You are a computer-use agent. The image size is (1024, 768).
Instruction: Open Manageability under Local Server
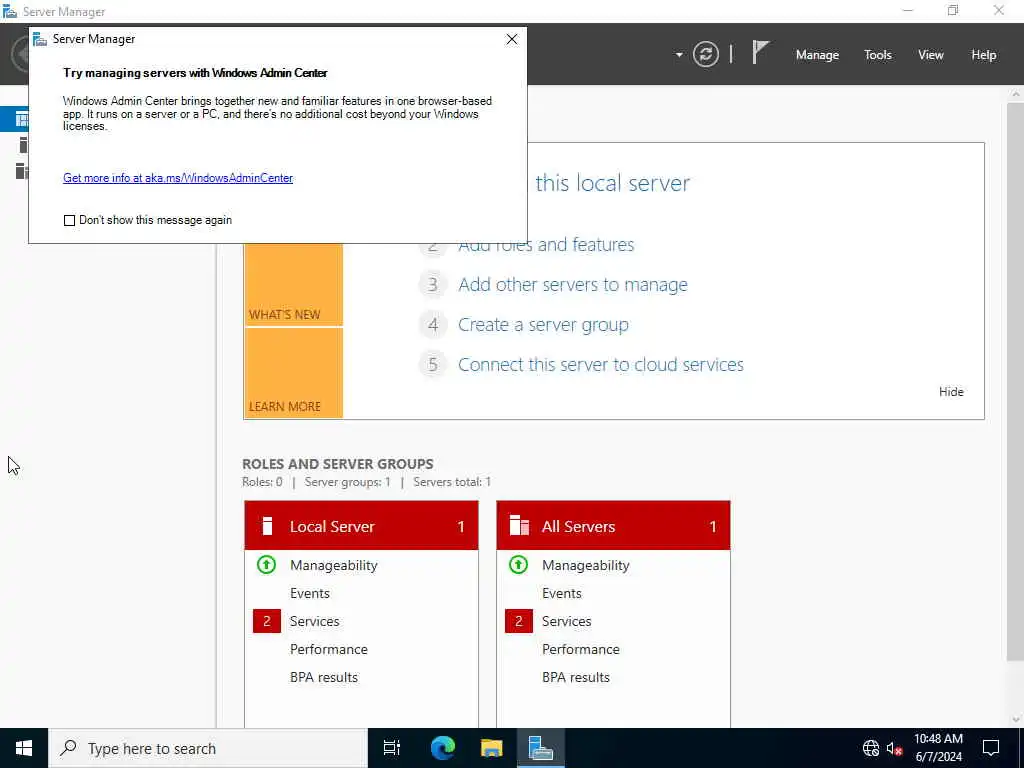[333, 566]
